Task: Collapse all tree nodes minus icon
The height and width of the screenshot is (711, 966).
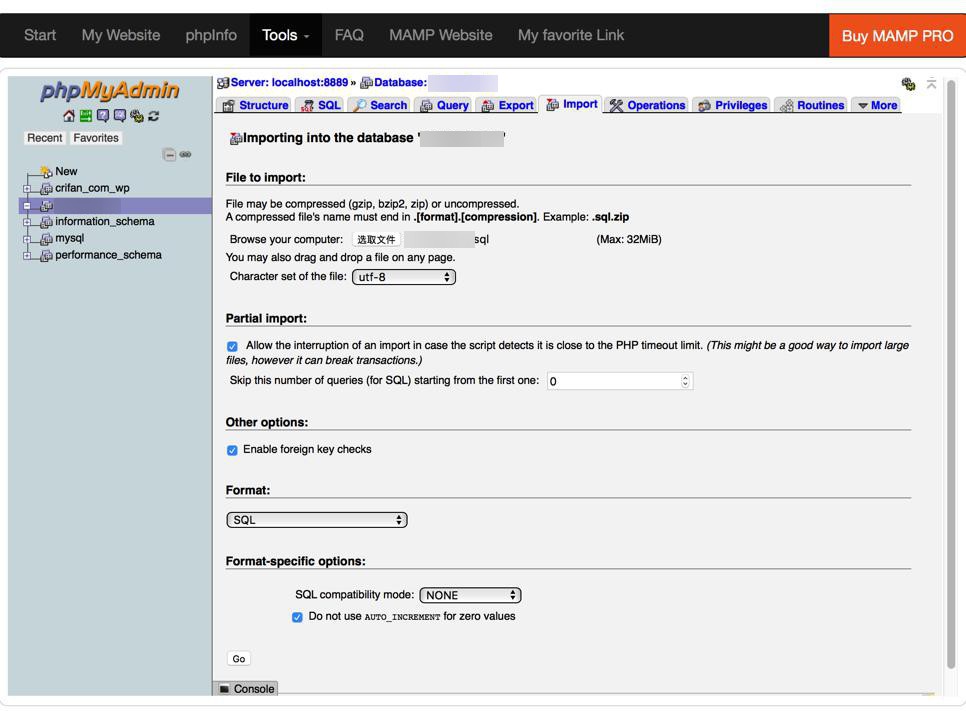Action: (169, 155)
